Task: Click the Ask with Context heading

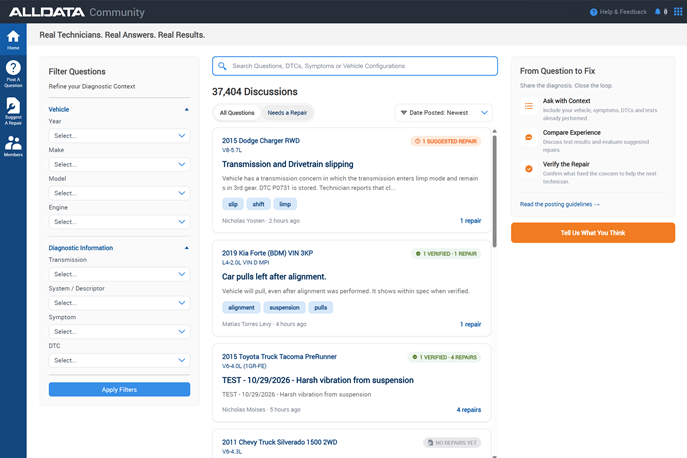Action: tap(567, 101)
